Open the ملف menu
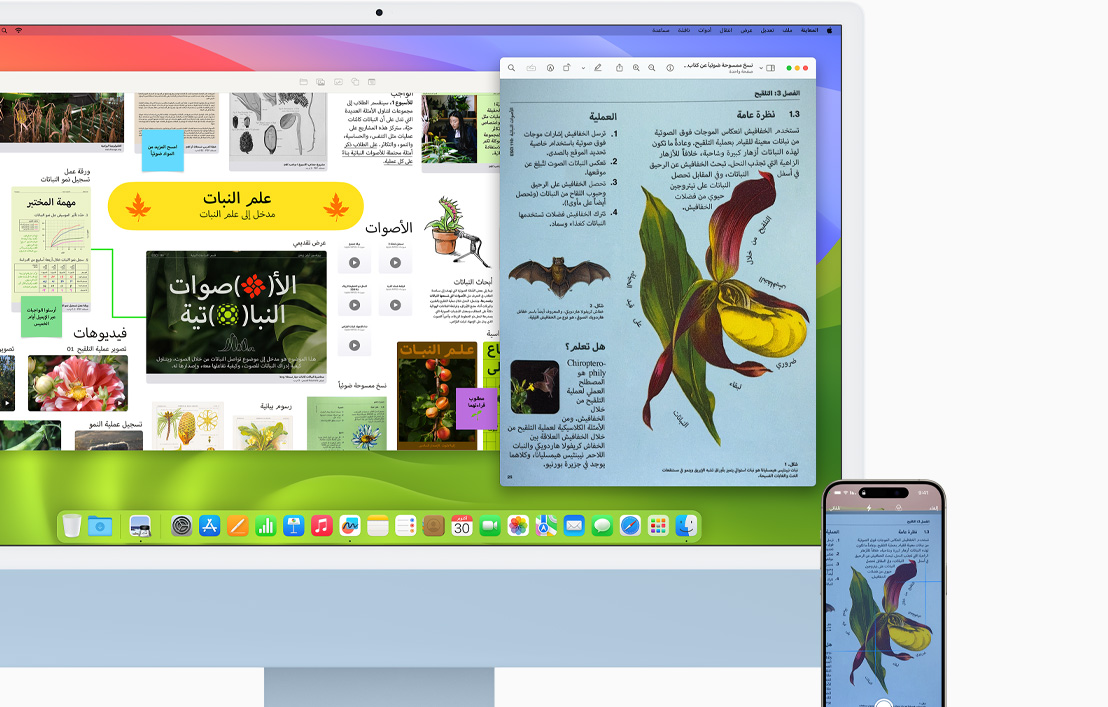The height and width of the screenshot is (707, 1108). (787, 30)
